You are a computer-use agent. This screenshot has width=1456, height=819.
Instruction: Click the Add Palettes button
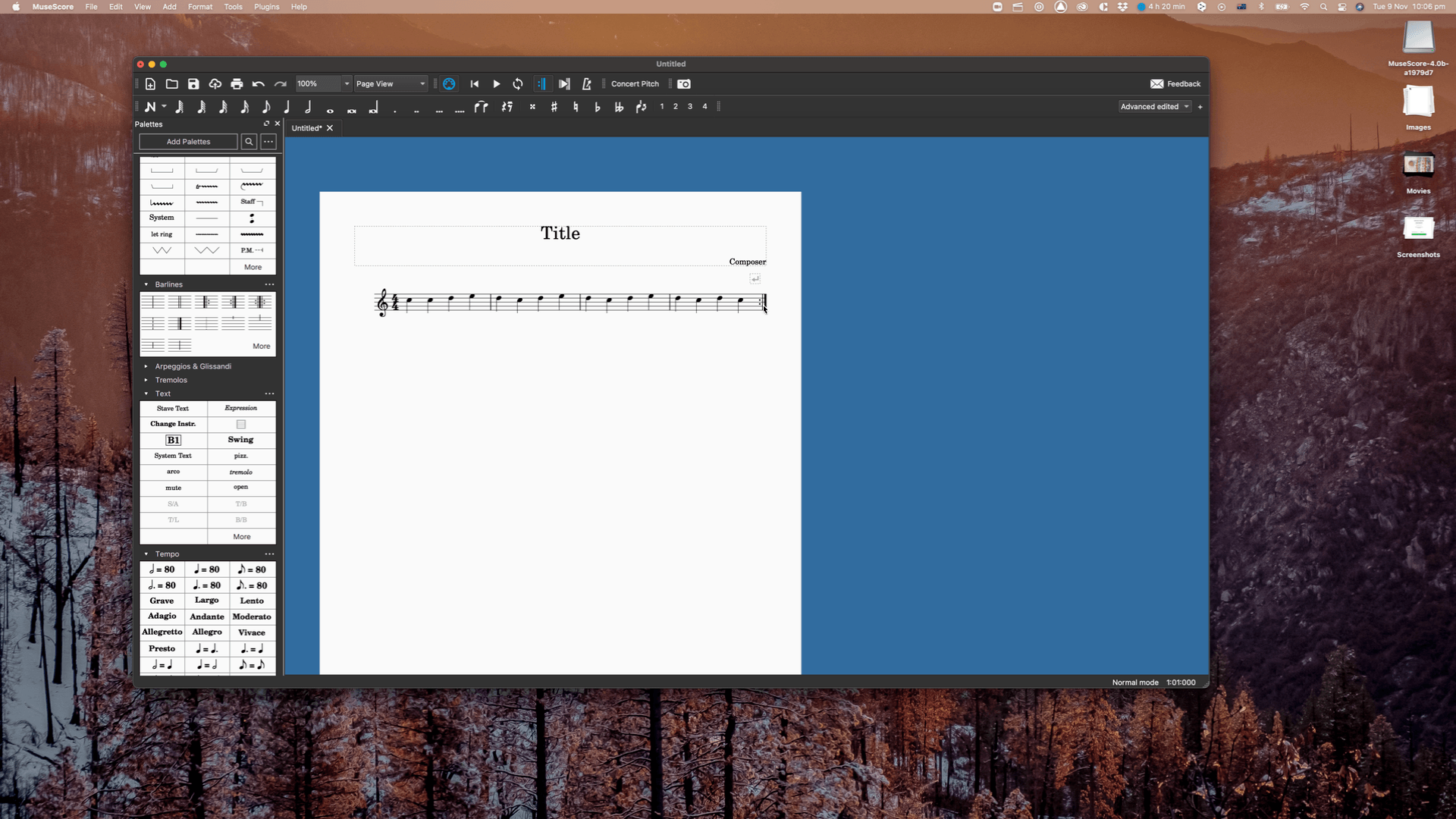(188, 142)
